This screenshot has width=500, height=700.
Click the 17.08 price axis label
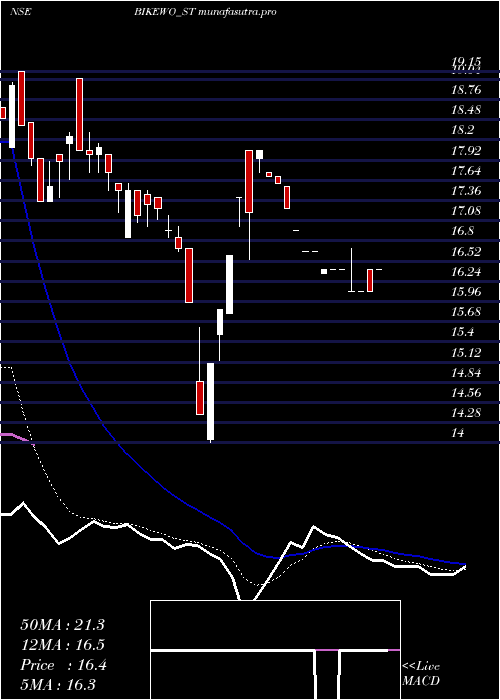point(466,210)
